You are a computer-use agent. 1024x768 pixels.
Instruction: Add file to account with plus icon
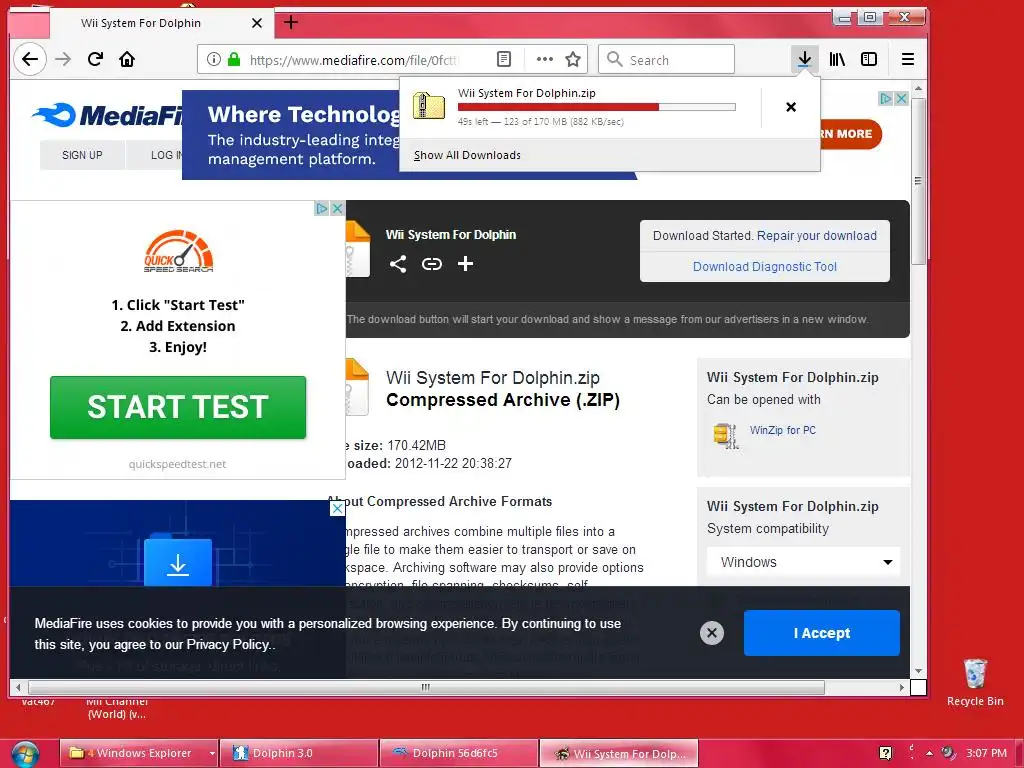pos(465,264)
